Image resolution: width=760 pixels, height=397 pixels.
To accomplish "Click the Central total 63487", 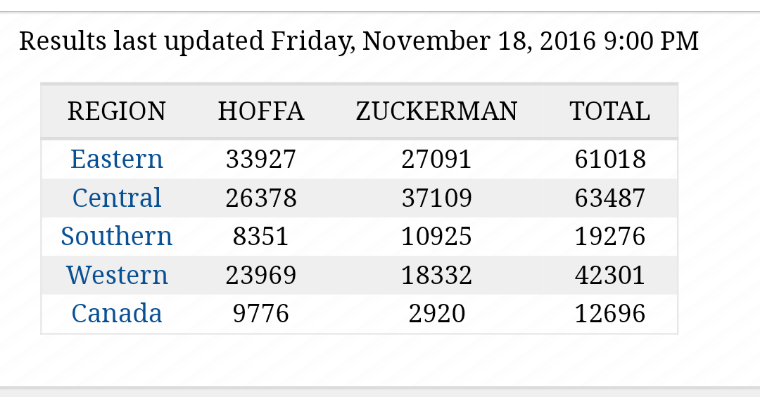I will [x=610, y=198].
